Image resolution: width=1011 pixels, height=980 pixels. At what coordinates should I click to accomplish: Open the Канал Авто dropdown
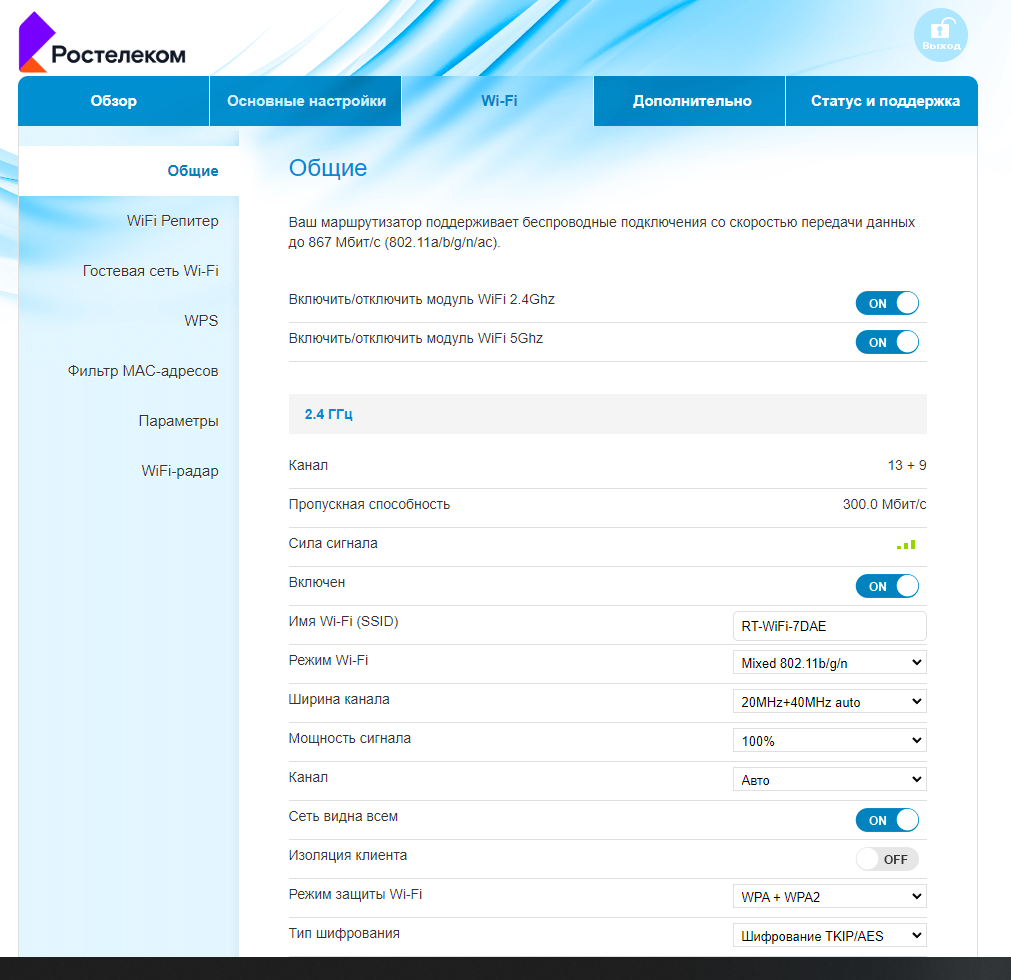click(x=830, y=779)
